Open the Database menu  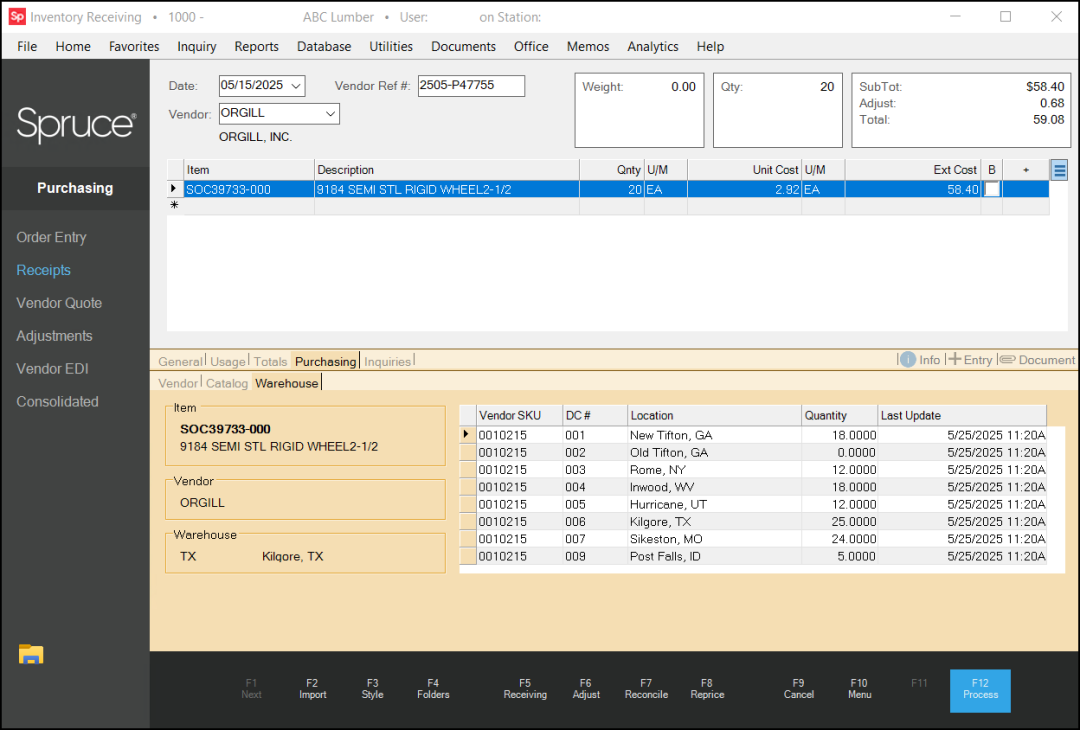tap(324, 46)
